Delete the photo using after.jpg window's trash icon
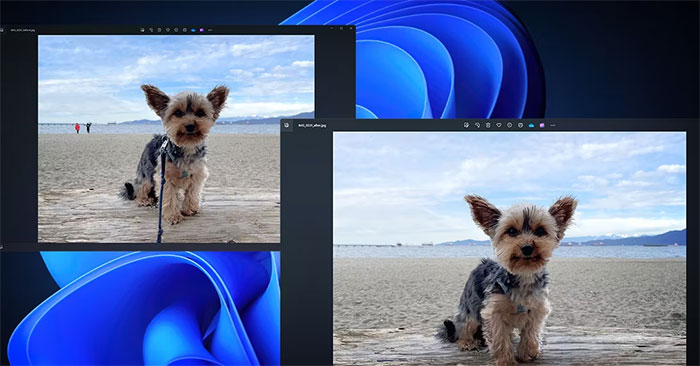Viewport: 700px width, 366px height. click(488, 125)
